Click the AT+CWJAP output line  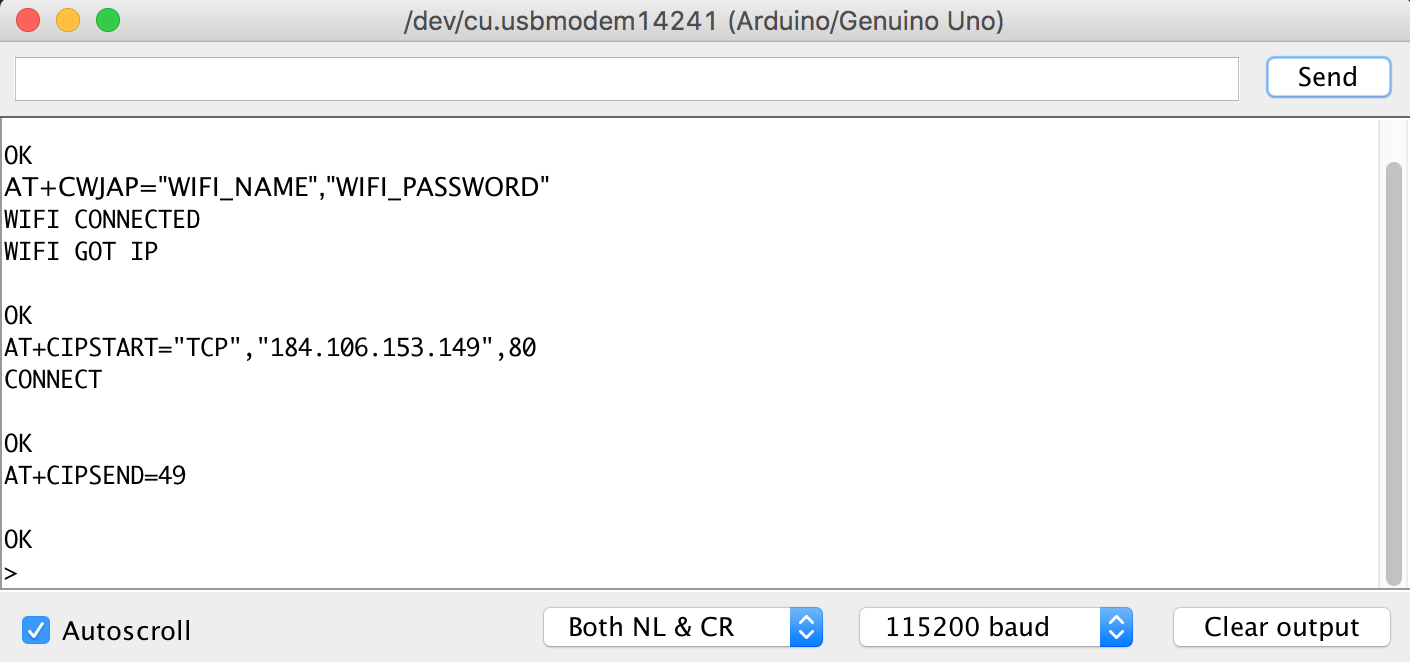coord(277,188)
